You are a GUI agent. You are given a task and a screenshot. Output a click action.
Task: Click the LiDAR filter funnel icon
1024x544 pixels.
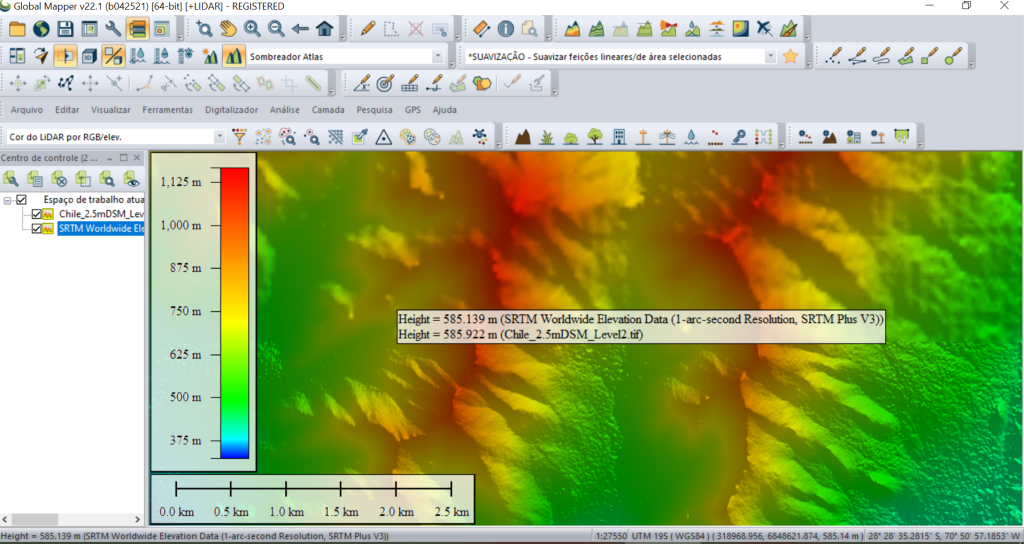coord(240,136)
